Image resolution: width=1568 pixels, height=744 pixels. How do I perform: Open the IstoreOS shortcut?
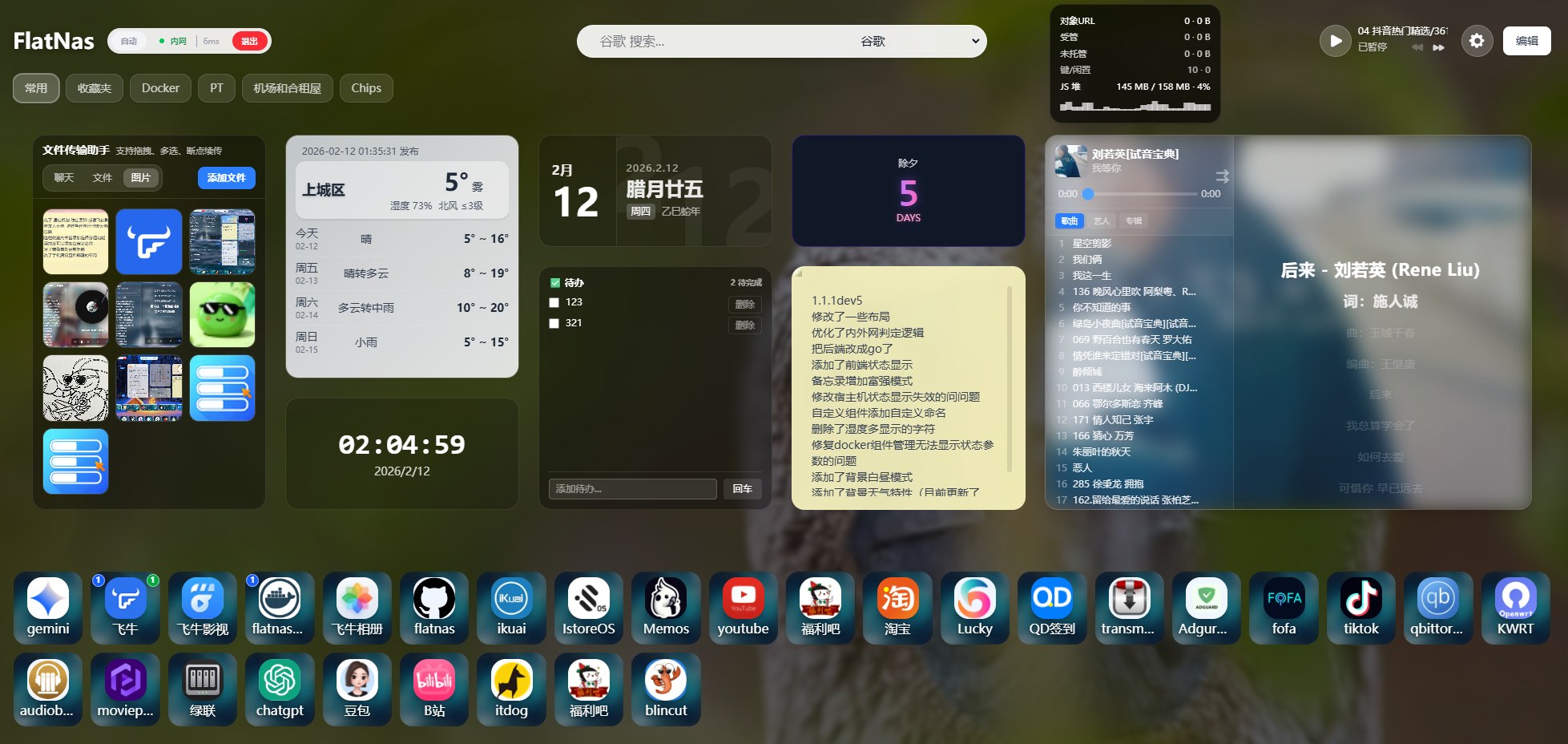(588, 608)
